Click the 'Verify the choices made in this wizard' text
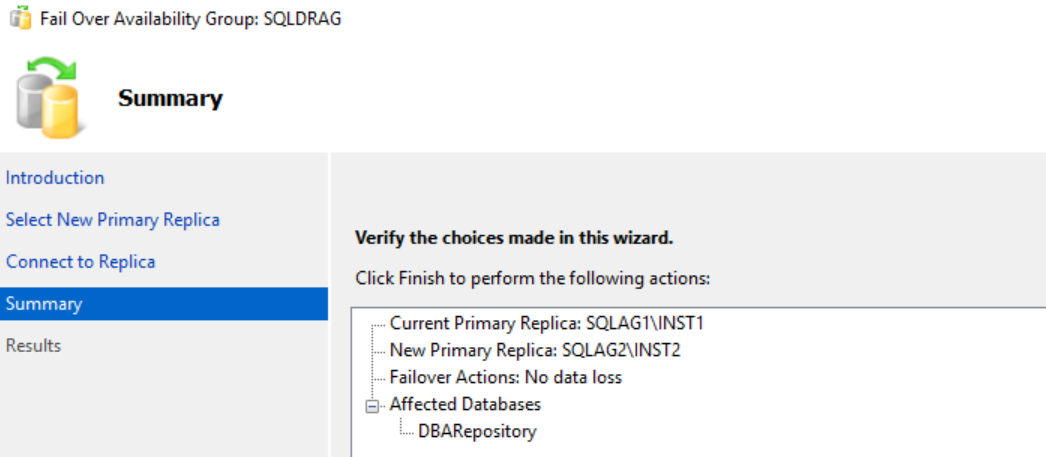1046x457 pixels. click(514, 239)
